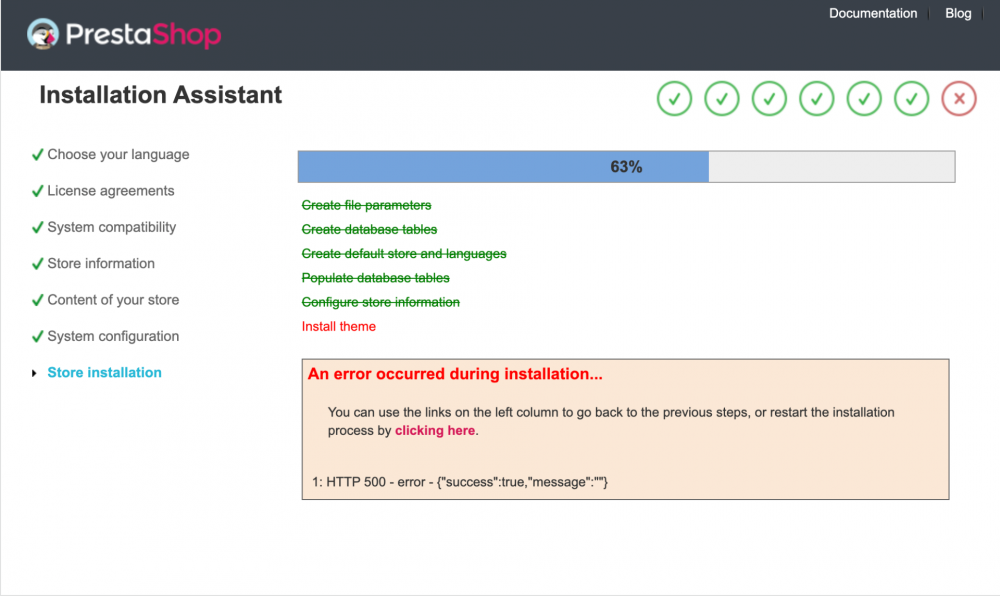Open the Documentation link
Viewport: 1000px width, 596px height.
click(x=872, y=13)
